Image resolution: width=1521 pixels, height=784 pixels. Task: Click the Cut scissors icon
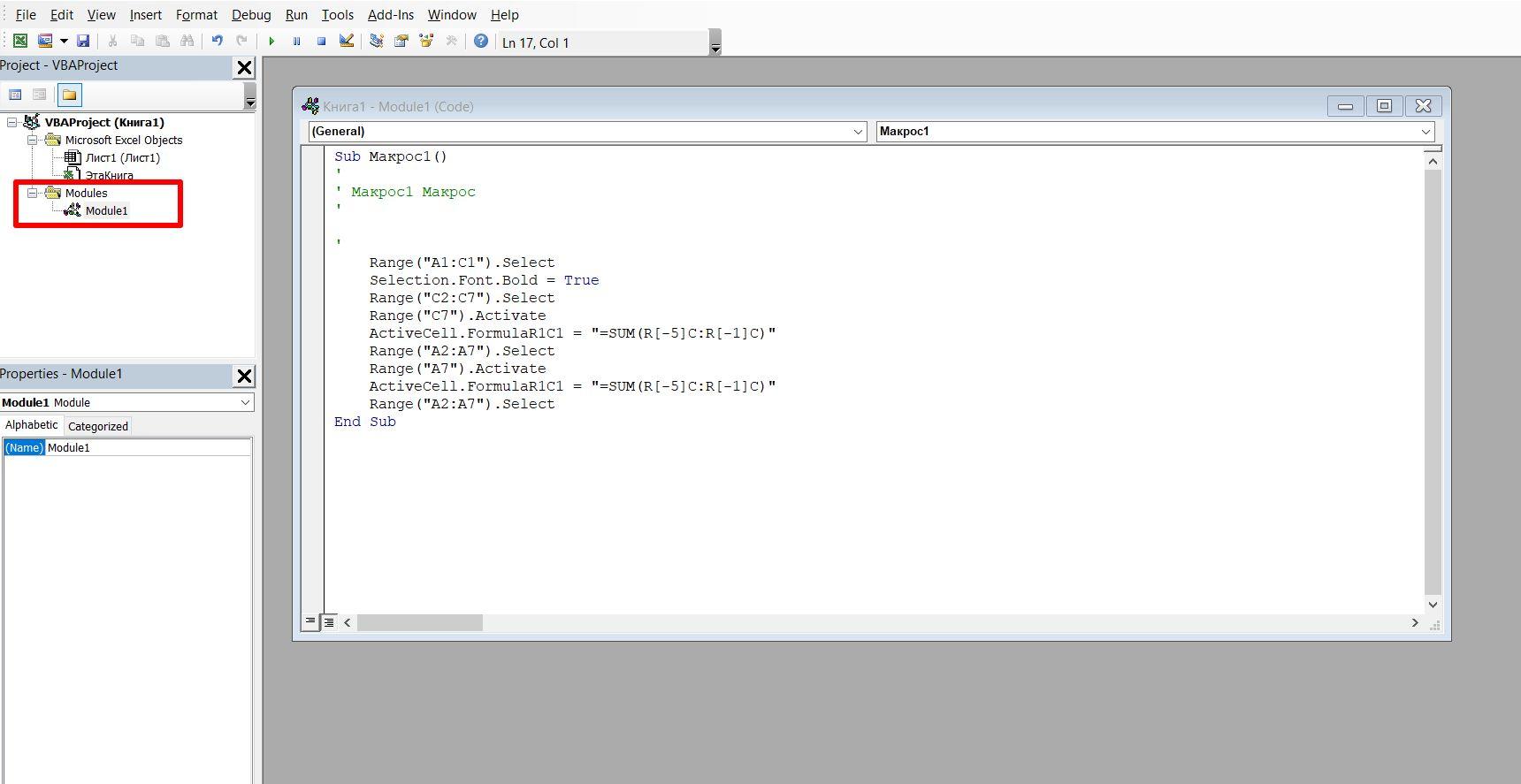[x=112, y=41]
